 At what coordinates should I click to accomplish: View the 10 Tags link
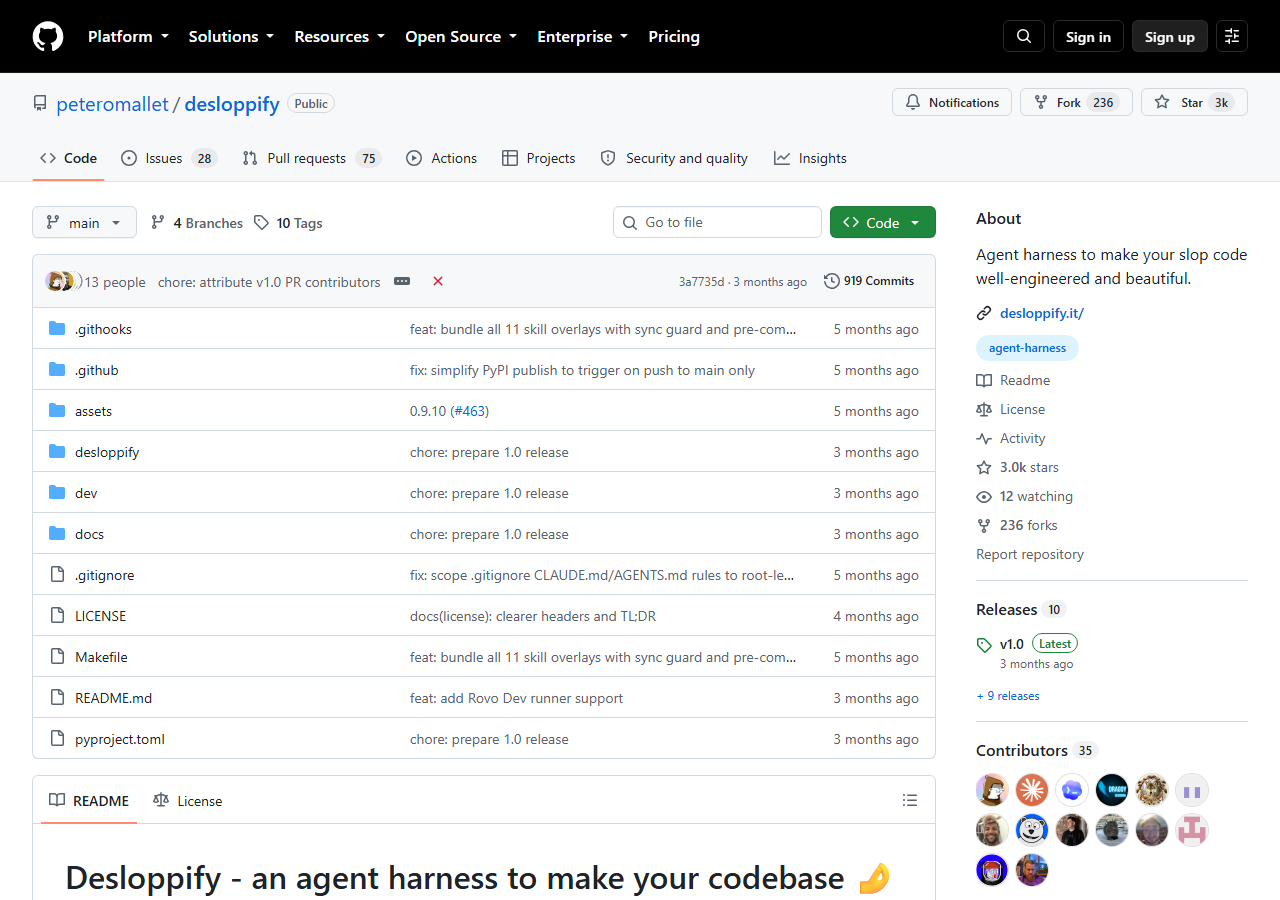288,223
